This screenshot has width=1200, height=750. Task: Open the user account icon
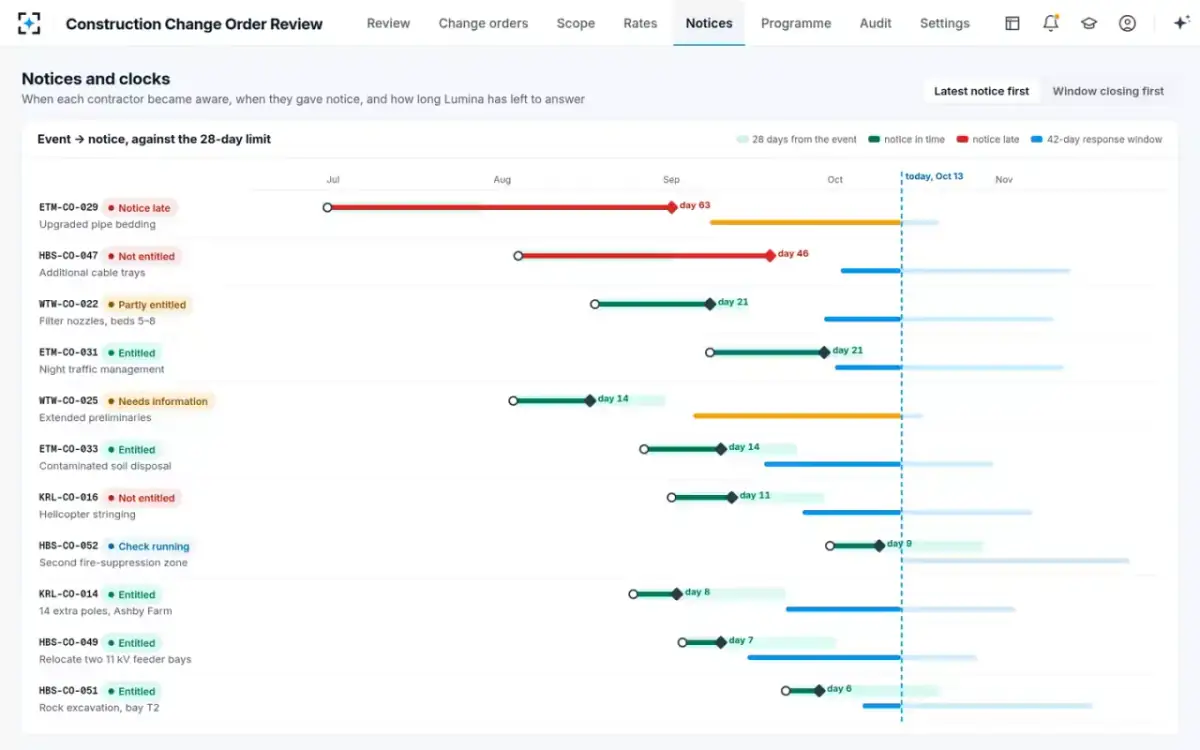click(1127, 23)
